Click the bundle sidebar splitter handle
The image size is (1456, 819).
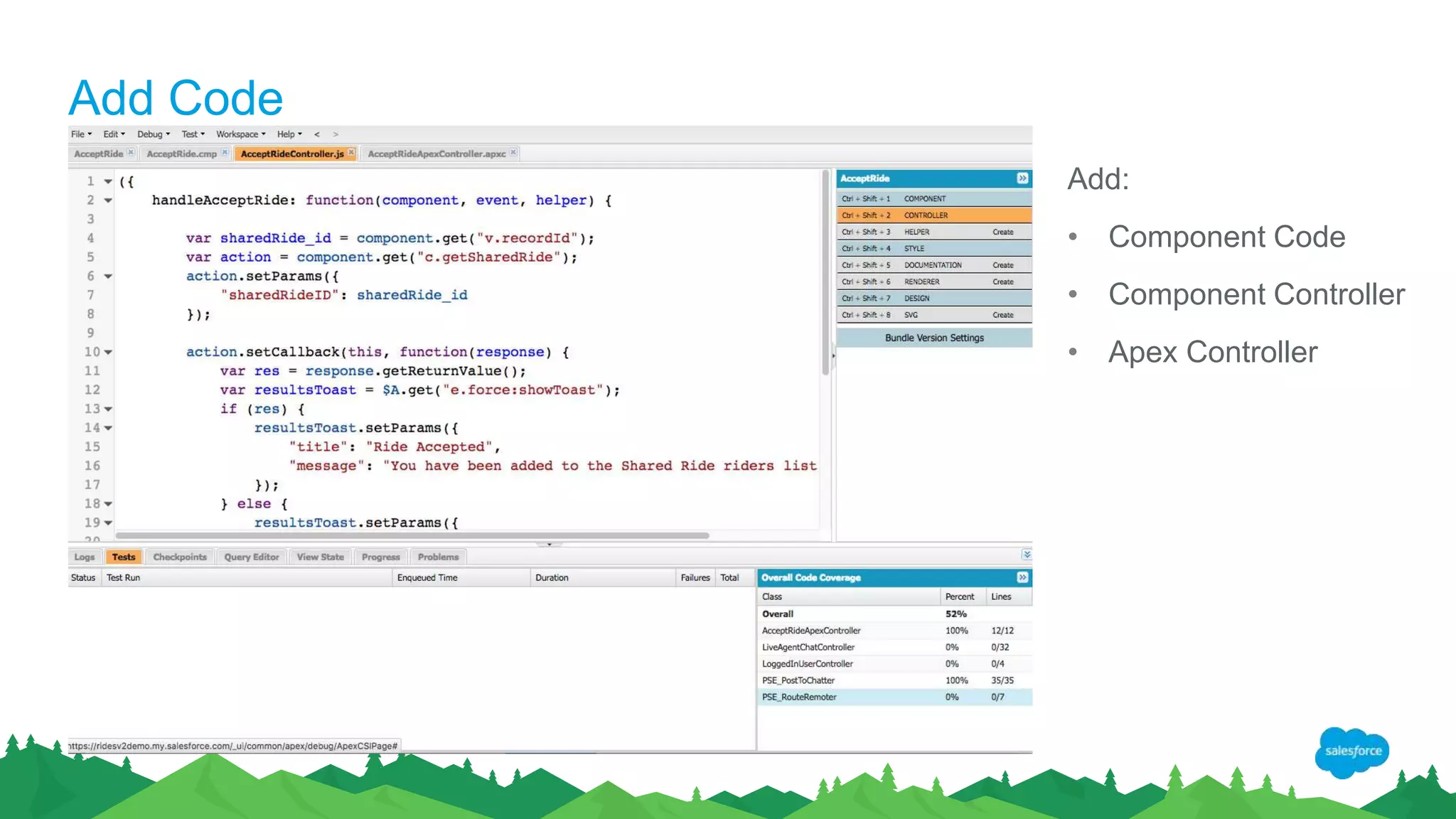point(833,355)
